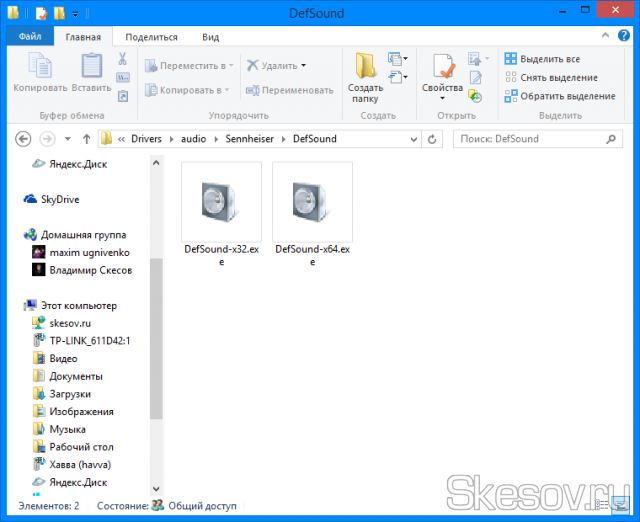Refresh the folder view in address bar

tap(432, 139)
